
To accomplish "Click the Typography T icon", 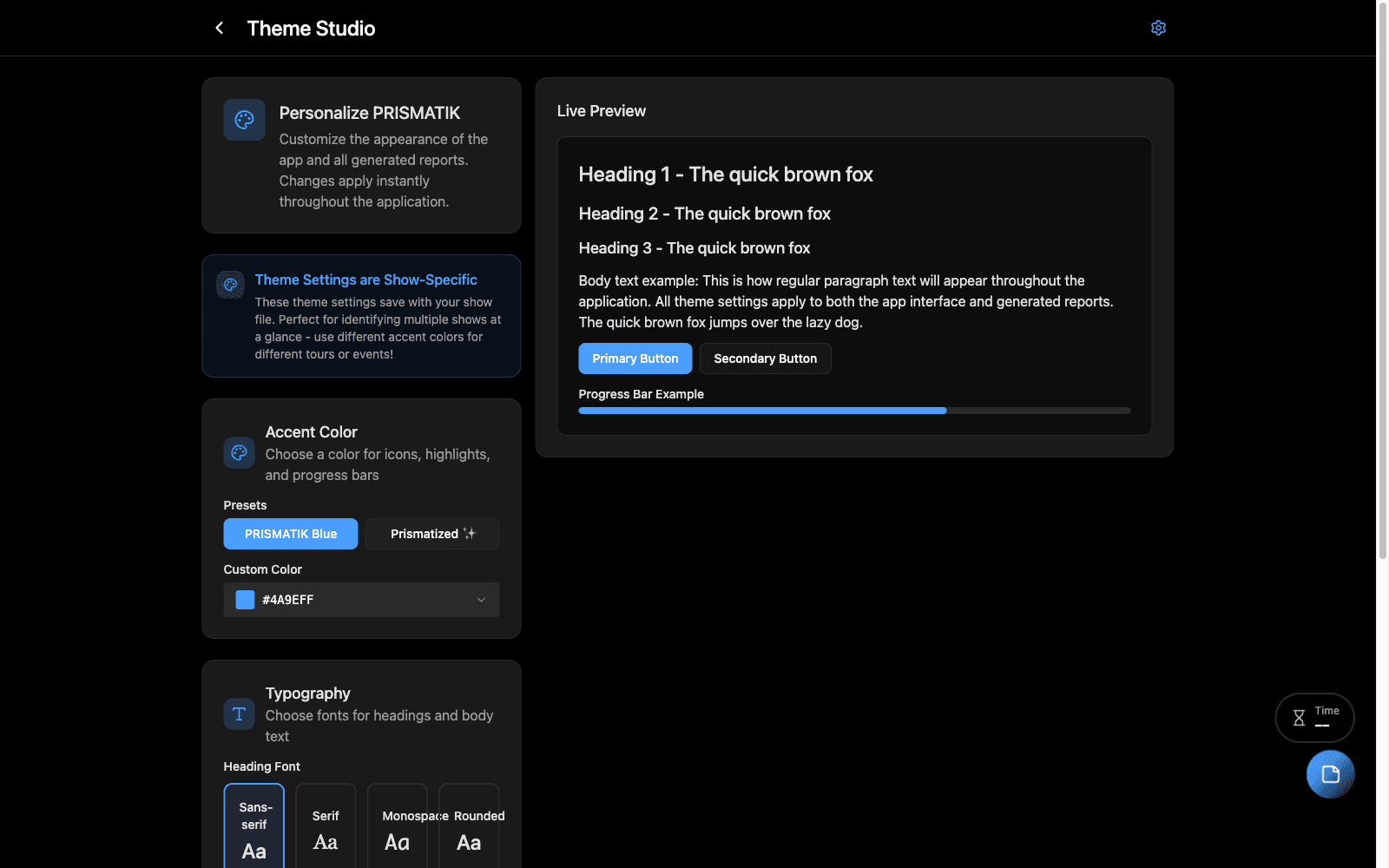I will click(239, 714).
